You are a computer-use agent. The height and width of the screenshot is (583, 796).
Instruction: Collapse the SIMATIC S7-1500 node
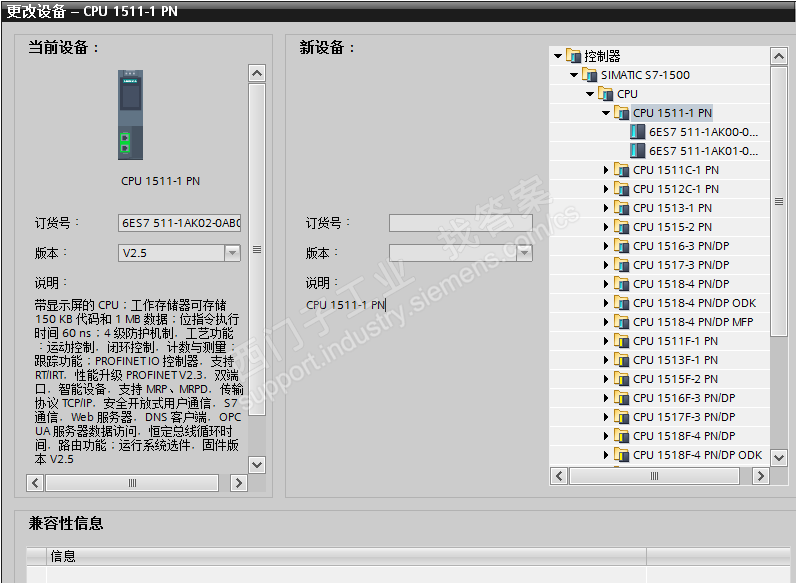(574, 75)
